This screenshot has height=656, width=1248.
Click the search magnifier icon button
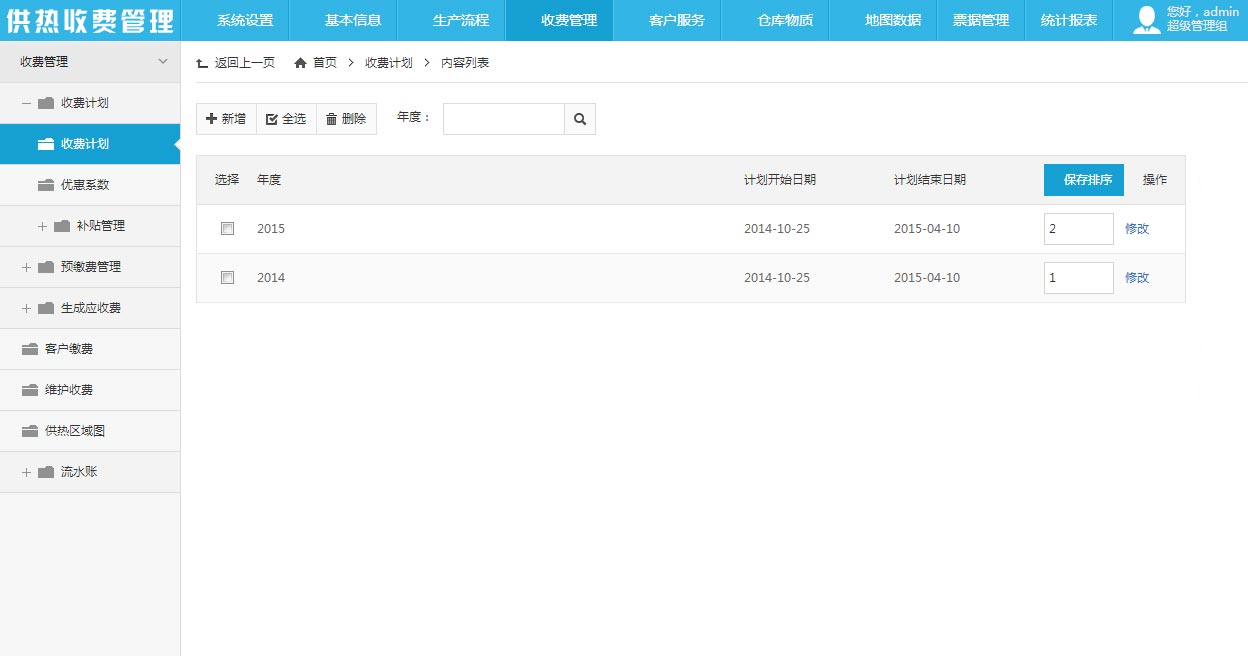pyautogui.click(x=580, y=119)
